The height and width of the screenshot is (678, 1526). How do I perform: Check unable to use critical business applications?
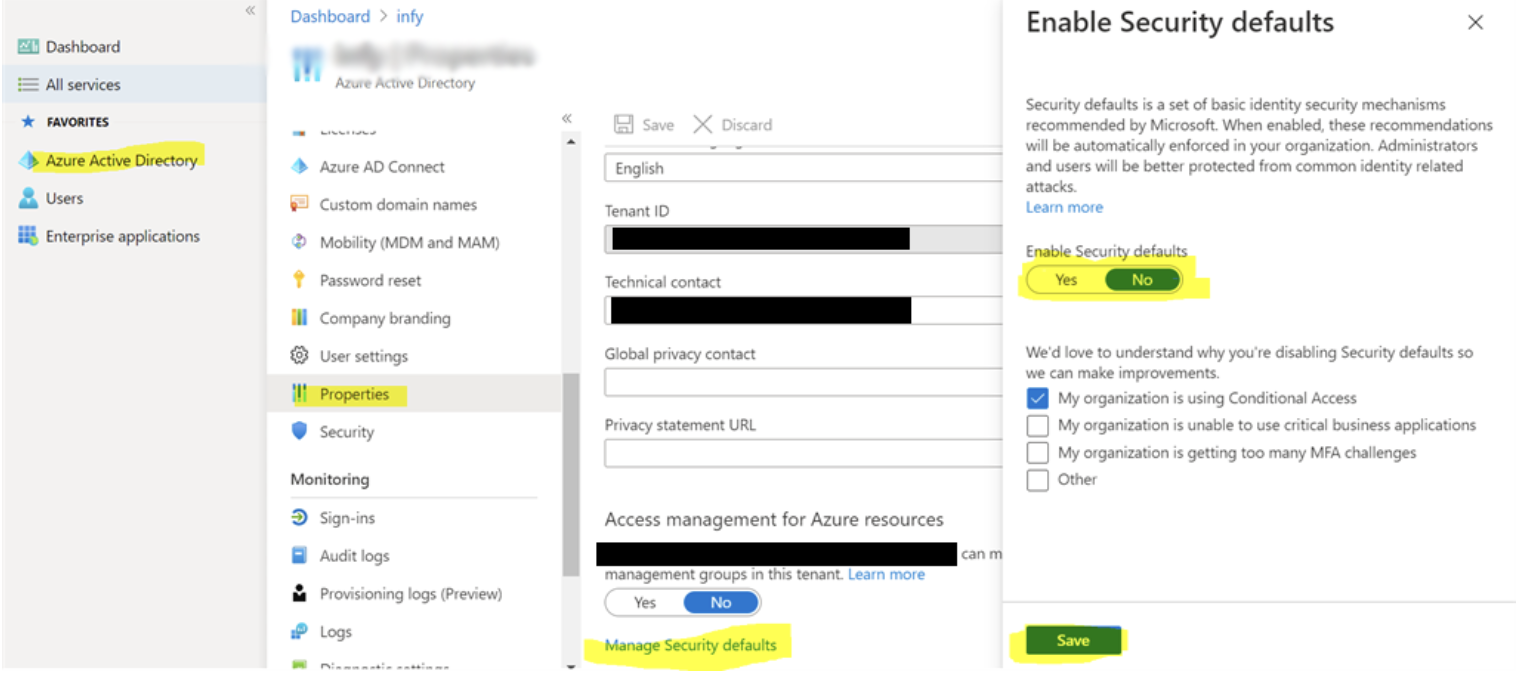click(1037, 425)
